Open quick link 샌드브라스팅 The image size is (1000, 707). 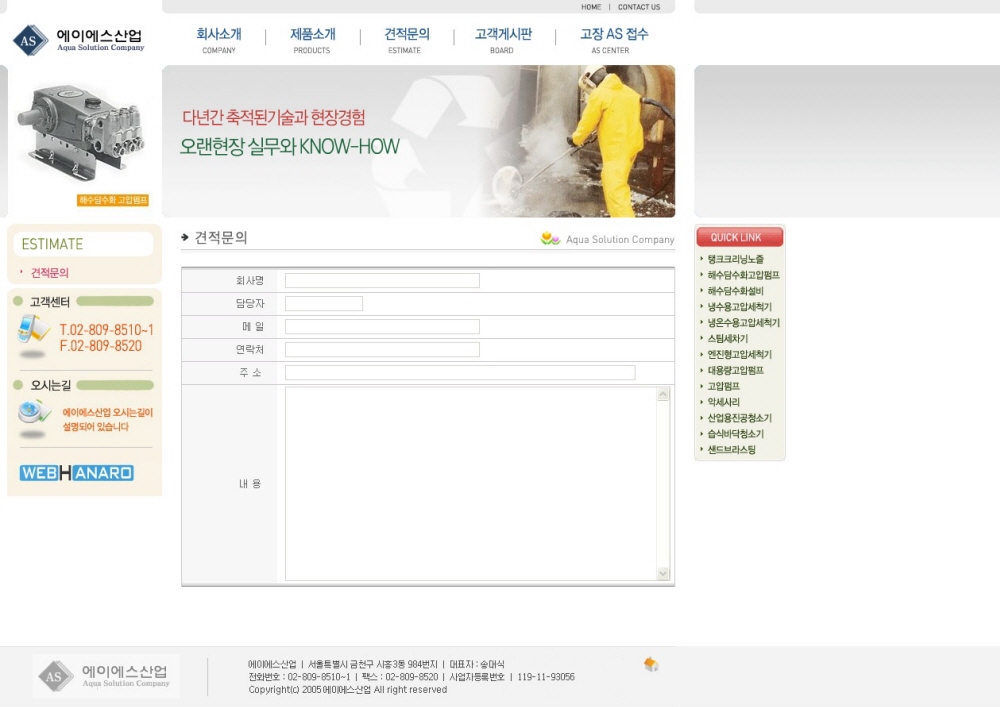tap(731, 450)
